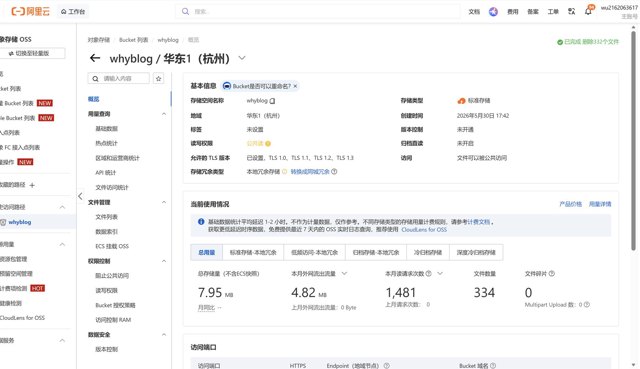Image resolution: width=640 pixels, height=369 pixels.
Task: Click search icon in bucket menu filter
Action: (x=95, y=78)
